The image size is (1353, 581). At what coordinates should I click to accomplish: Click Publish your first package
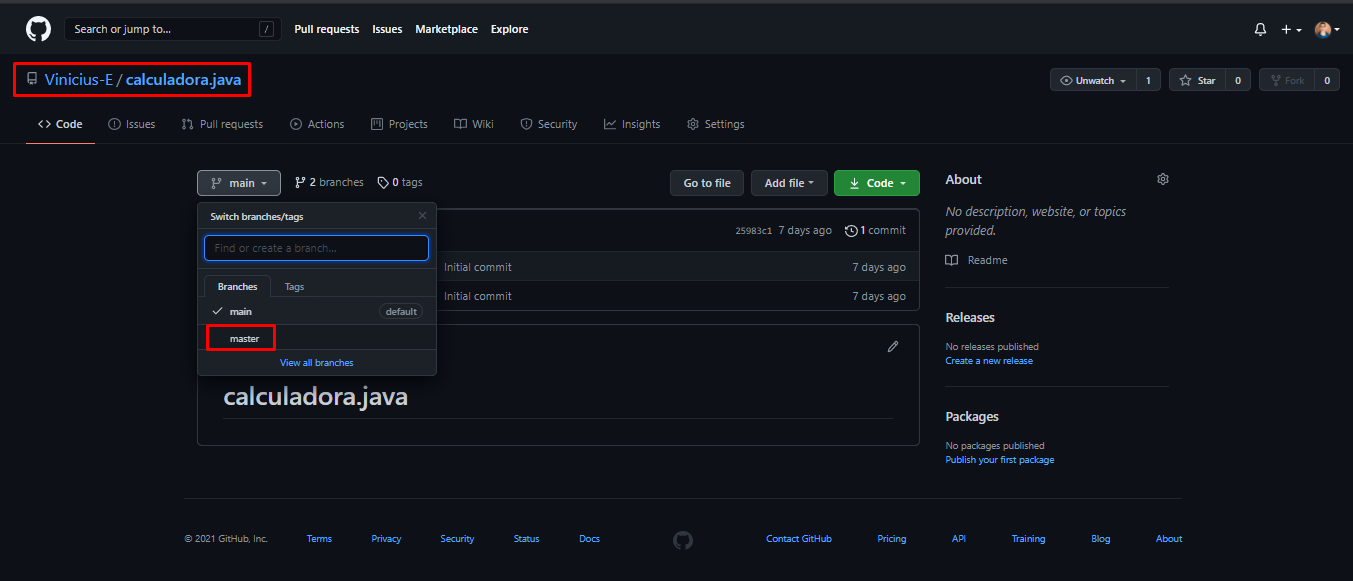tap(1000, 460)
